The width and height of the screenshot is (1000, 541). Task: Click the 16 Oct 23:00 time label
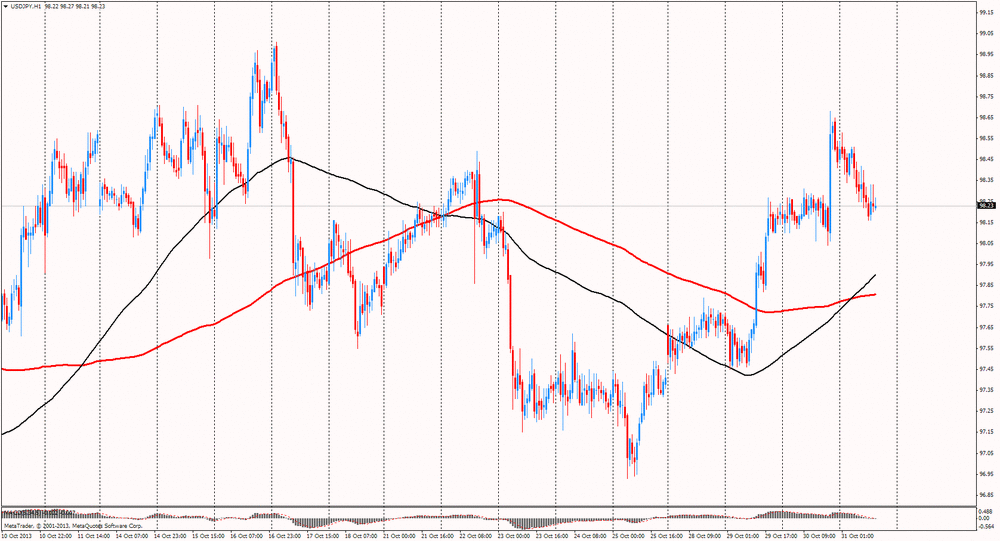(x=283, y=537)
